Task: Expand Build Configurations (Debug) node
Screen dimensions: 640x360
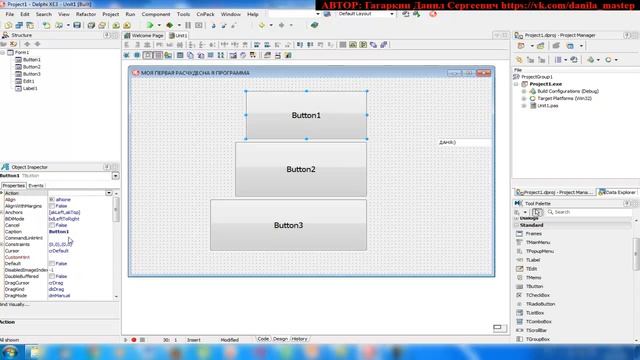Action: pyautogui.click(x=524, y=91)
